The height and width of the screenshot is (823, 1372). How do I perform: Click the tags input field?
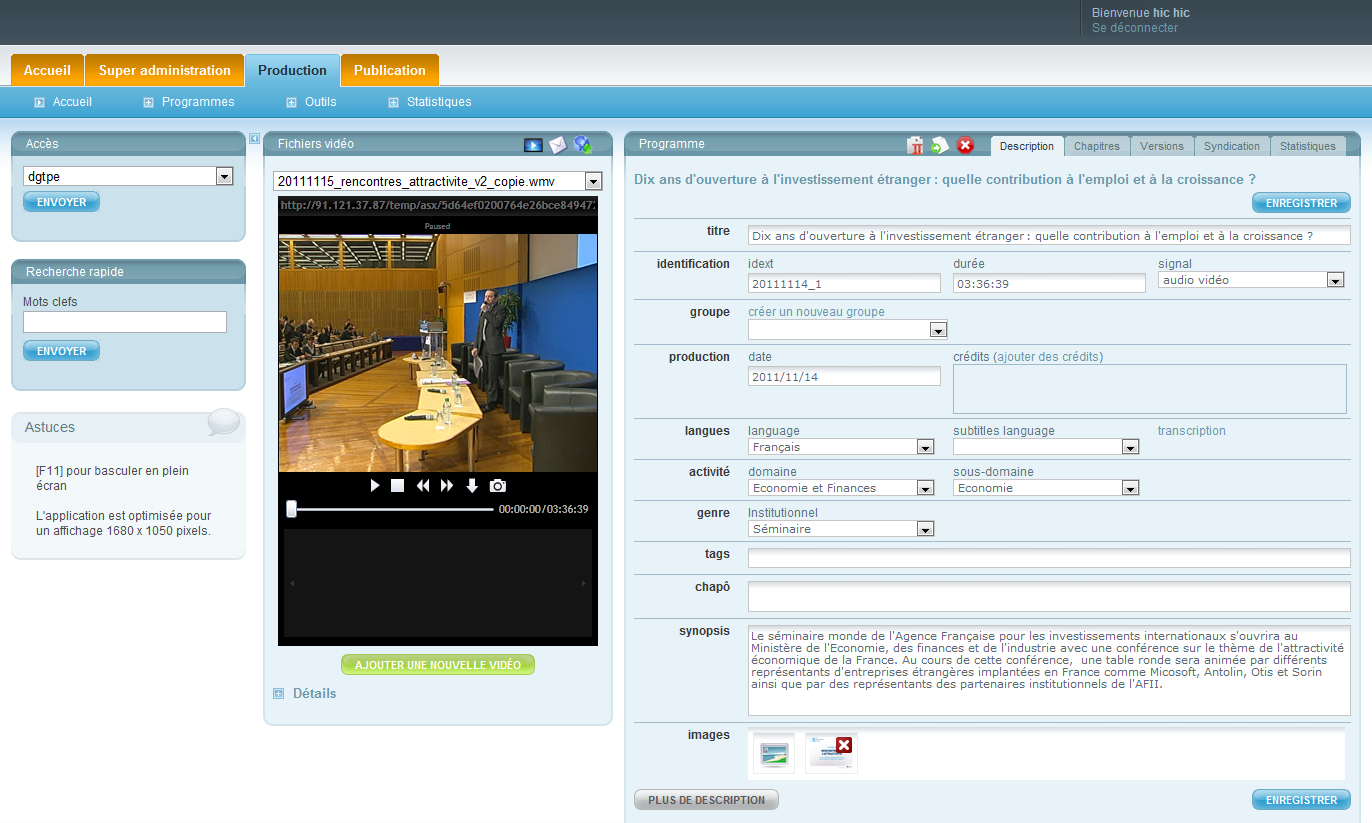[1049, 558]
